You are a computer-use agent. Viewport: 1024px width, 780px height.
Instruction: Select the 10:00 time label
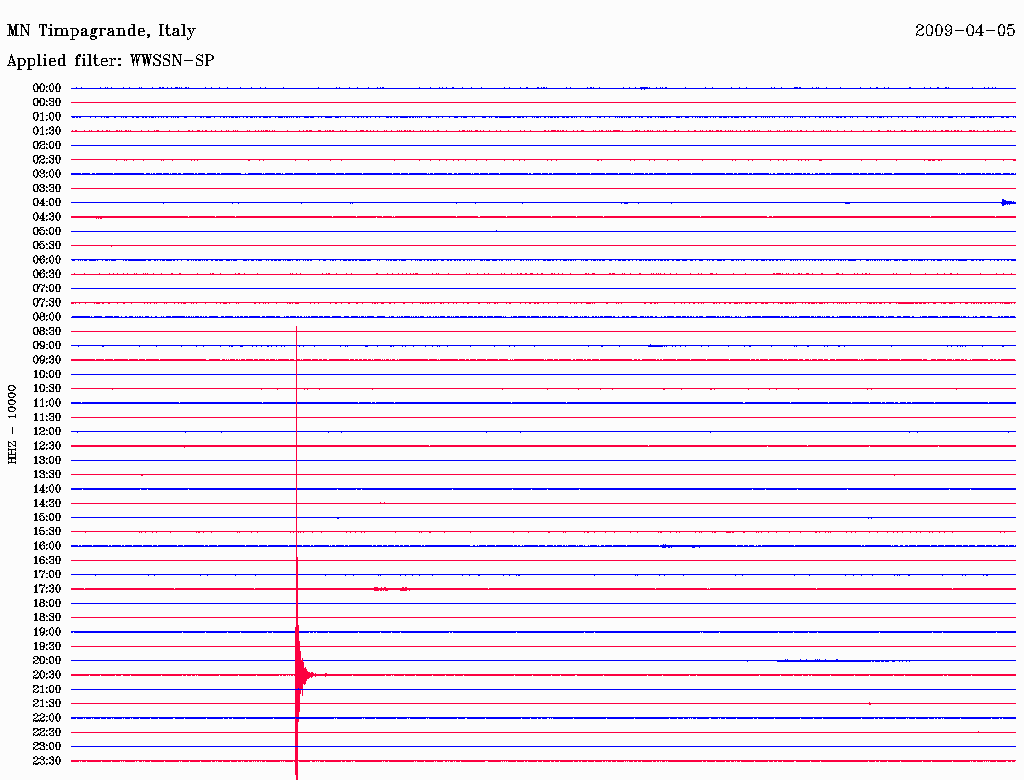tap(47, 374)
